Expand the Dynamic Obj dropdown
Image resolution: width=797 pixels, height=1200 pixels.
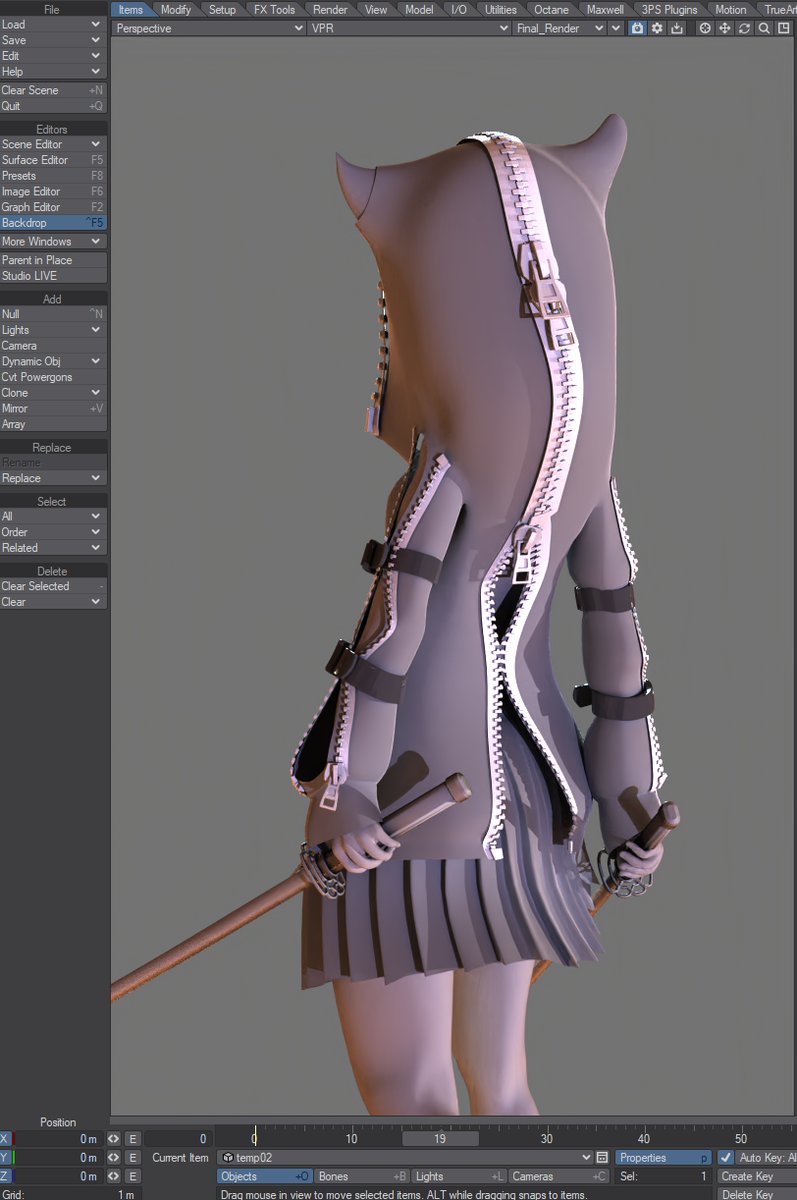(x=53, y=361)
